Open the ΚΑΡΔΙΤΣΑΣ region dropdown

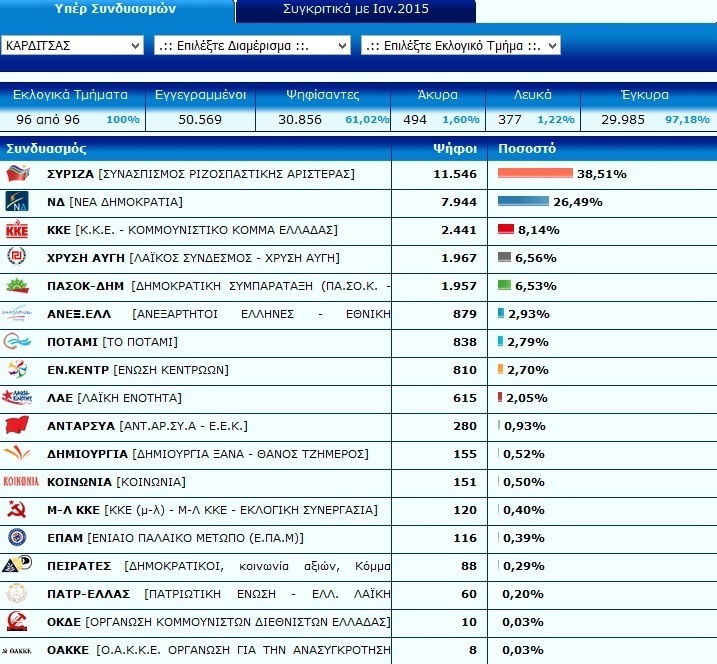[x=72, y=46]
